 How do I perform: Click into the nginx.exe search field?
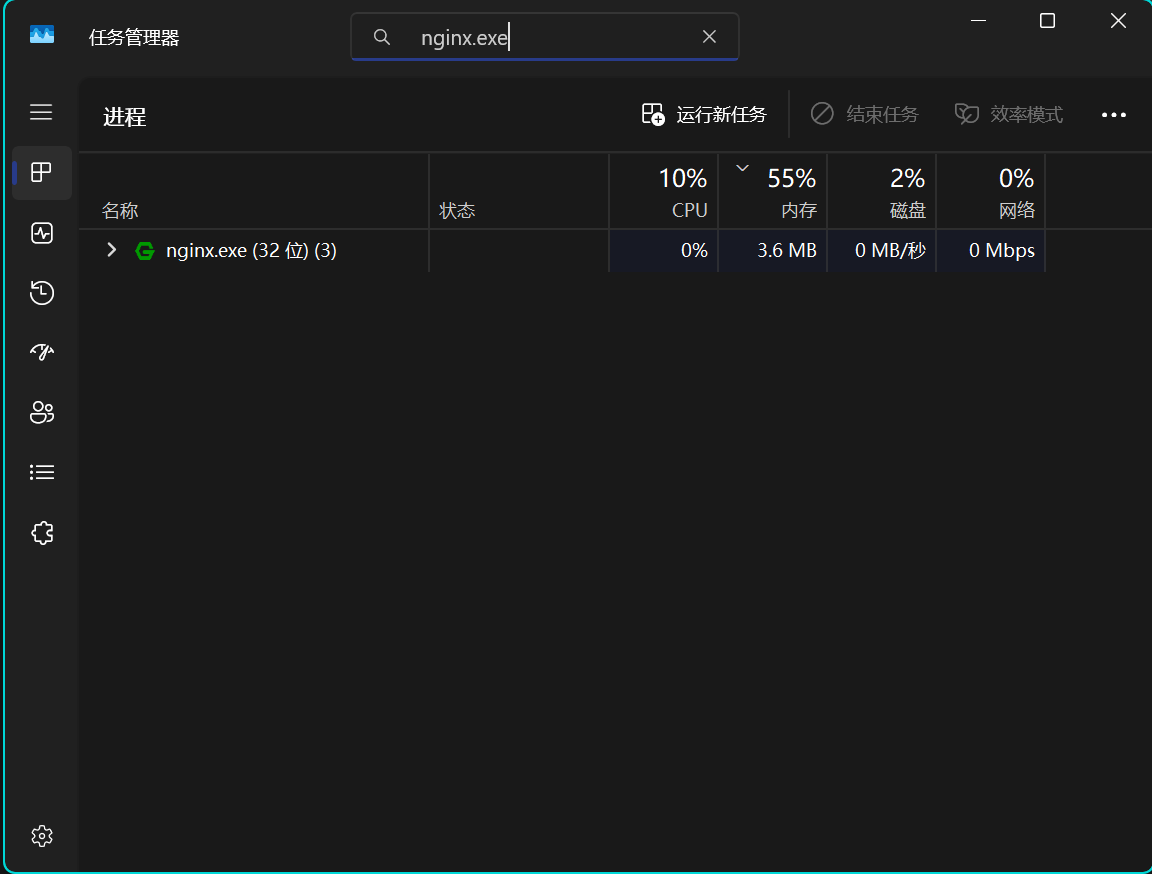550,38
